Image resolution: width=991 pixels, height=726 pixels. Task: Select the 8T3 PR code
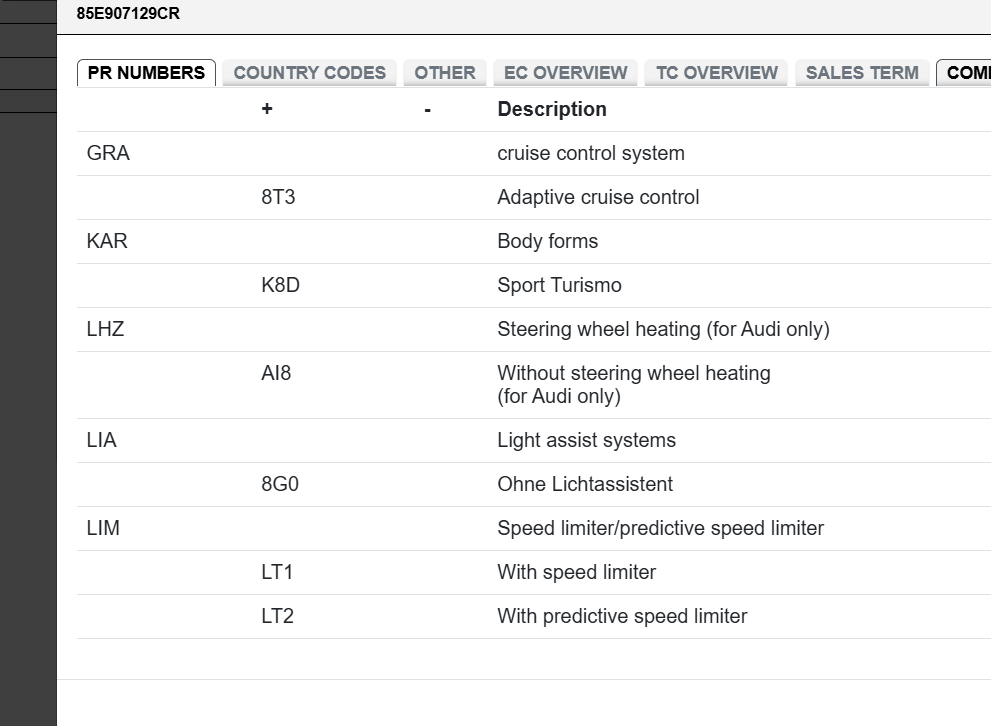278,197
